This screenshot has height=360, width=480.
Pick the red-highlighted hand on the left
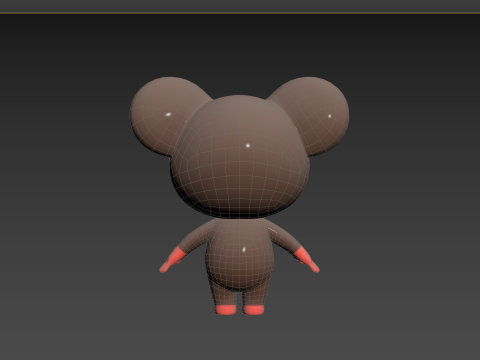(x=172, y=260)
